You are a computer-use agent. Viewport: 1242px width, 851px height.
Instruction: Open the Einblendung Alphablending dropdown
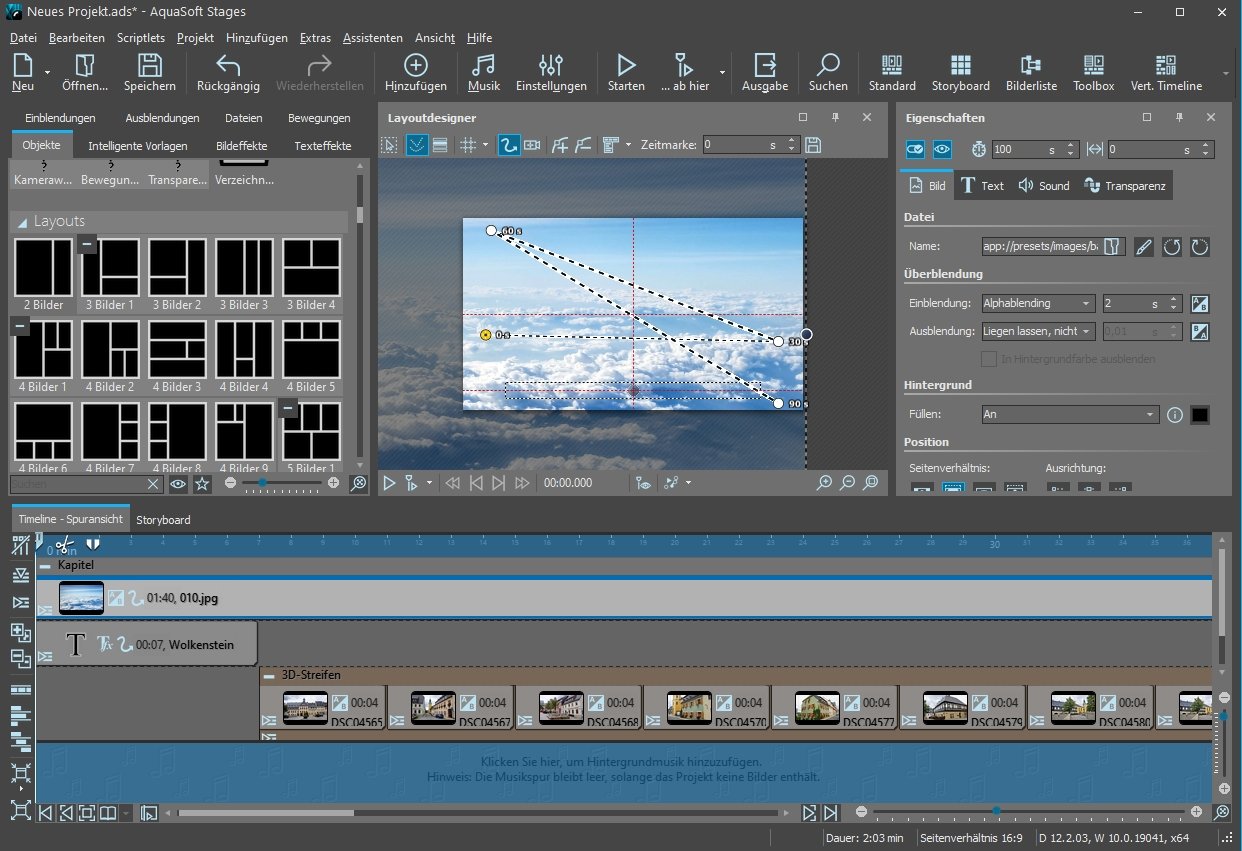pyautogui.click(x=1037, y=303)
